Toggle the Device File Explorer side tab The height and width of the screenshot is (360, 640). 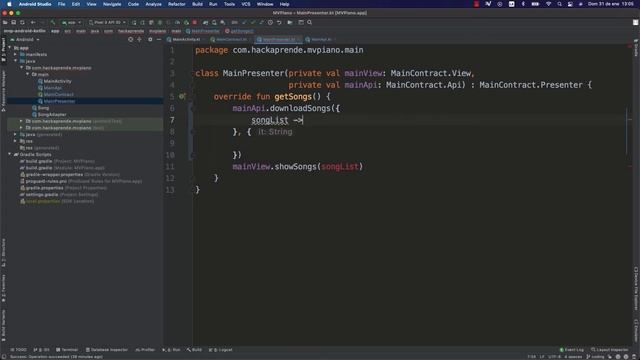click(x=636, y=289)
